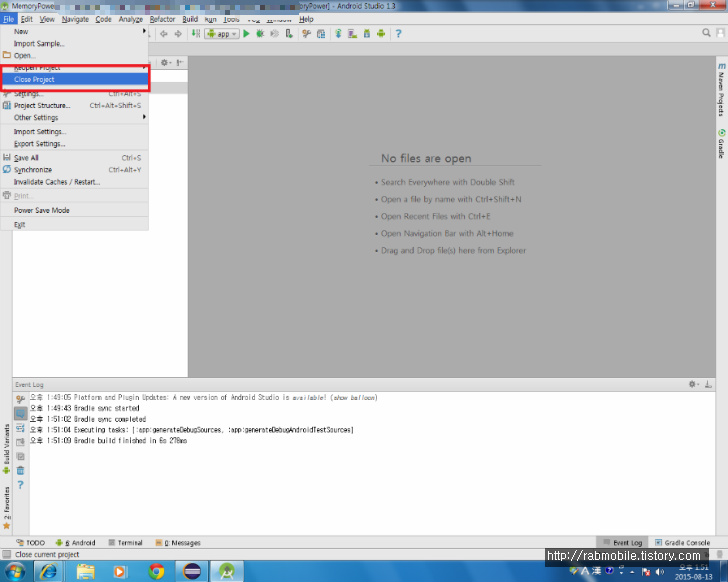Viewport: 728px width, 582px height.
Task: Choose Export Settings menu entry
Action: pos(74,144)
